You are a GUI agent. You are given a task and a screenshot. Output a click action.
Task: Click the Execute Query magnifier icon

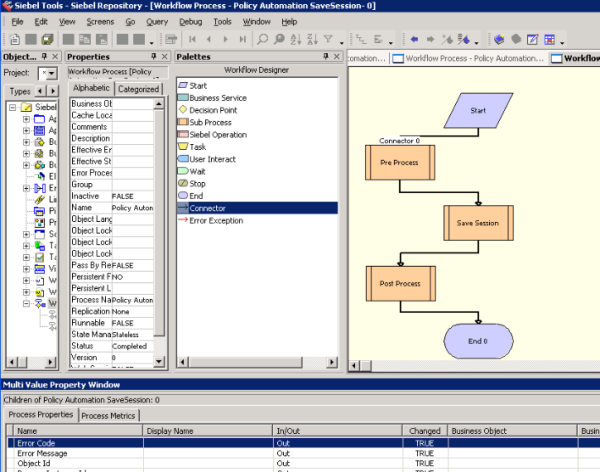click(279, 39)
